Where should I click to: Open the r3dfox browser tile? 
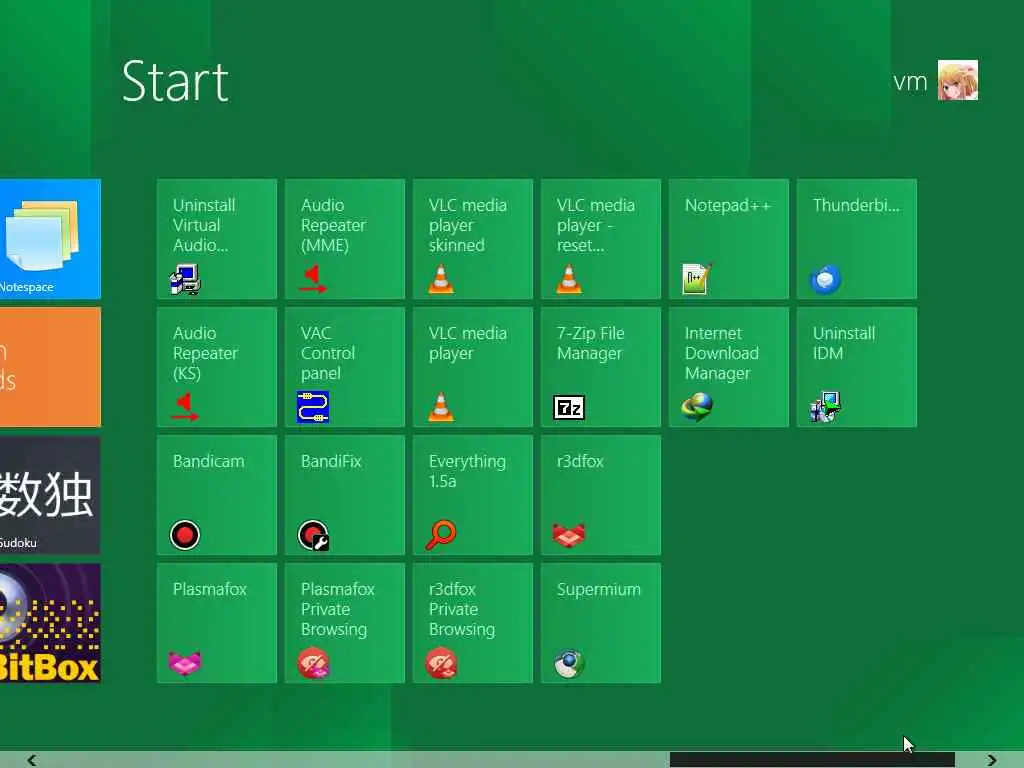601,495
